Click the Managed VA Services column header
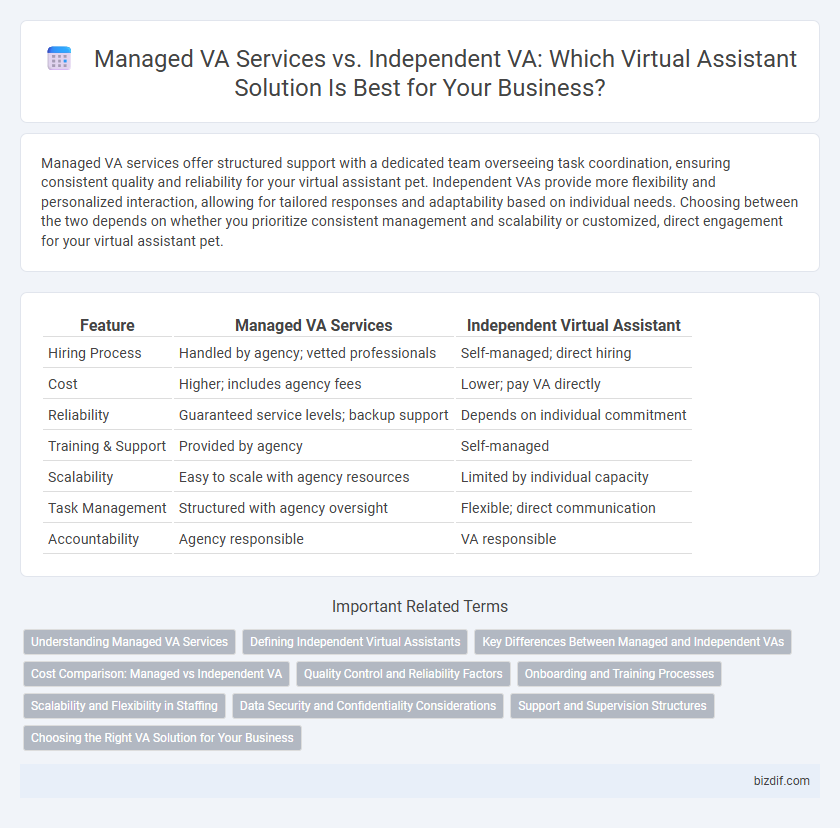 tap(313, 325)
